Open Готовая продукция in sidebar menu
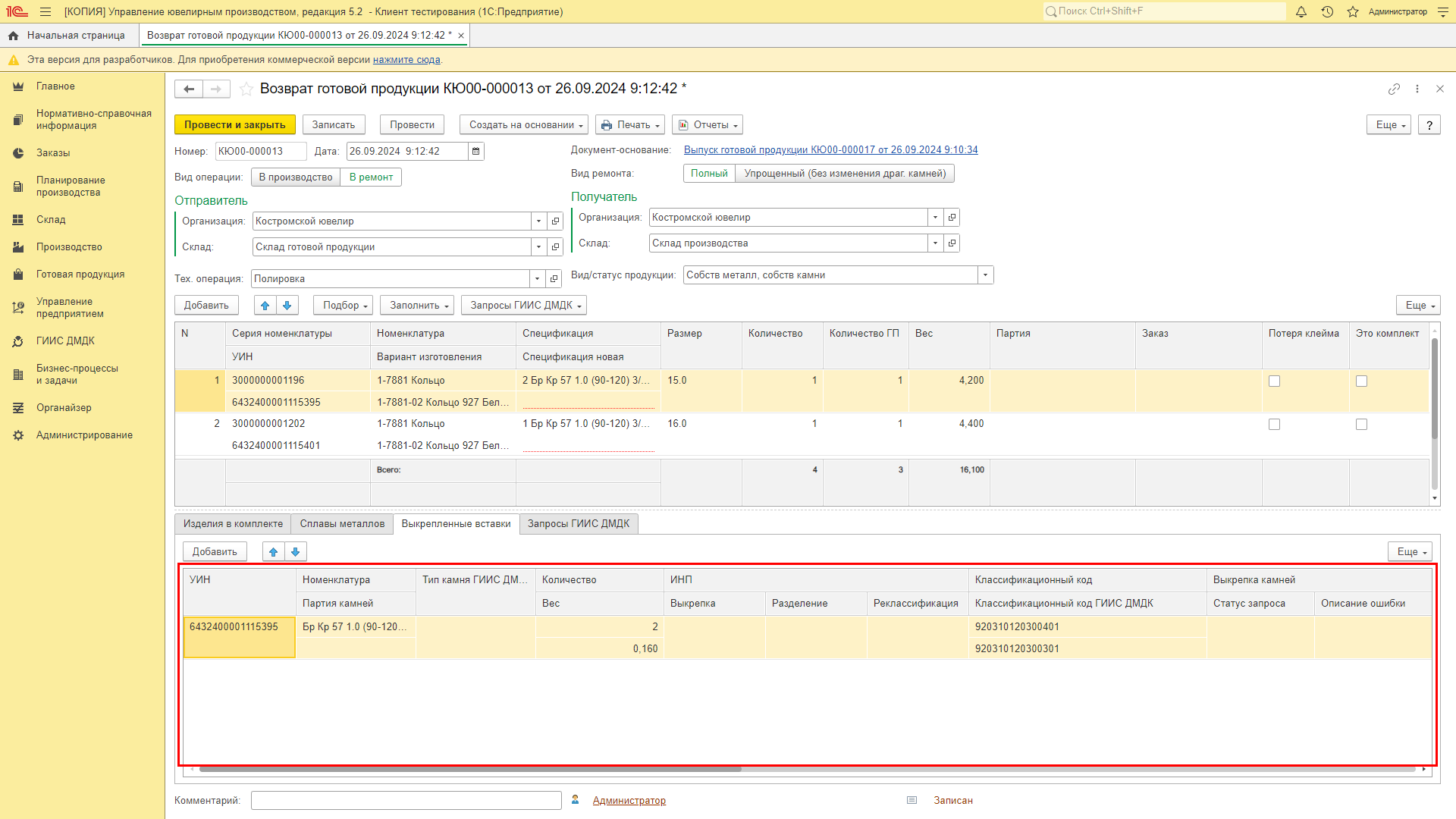1456x819 pixels. 80,275
